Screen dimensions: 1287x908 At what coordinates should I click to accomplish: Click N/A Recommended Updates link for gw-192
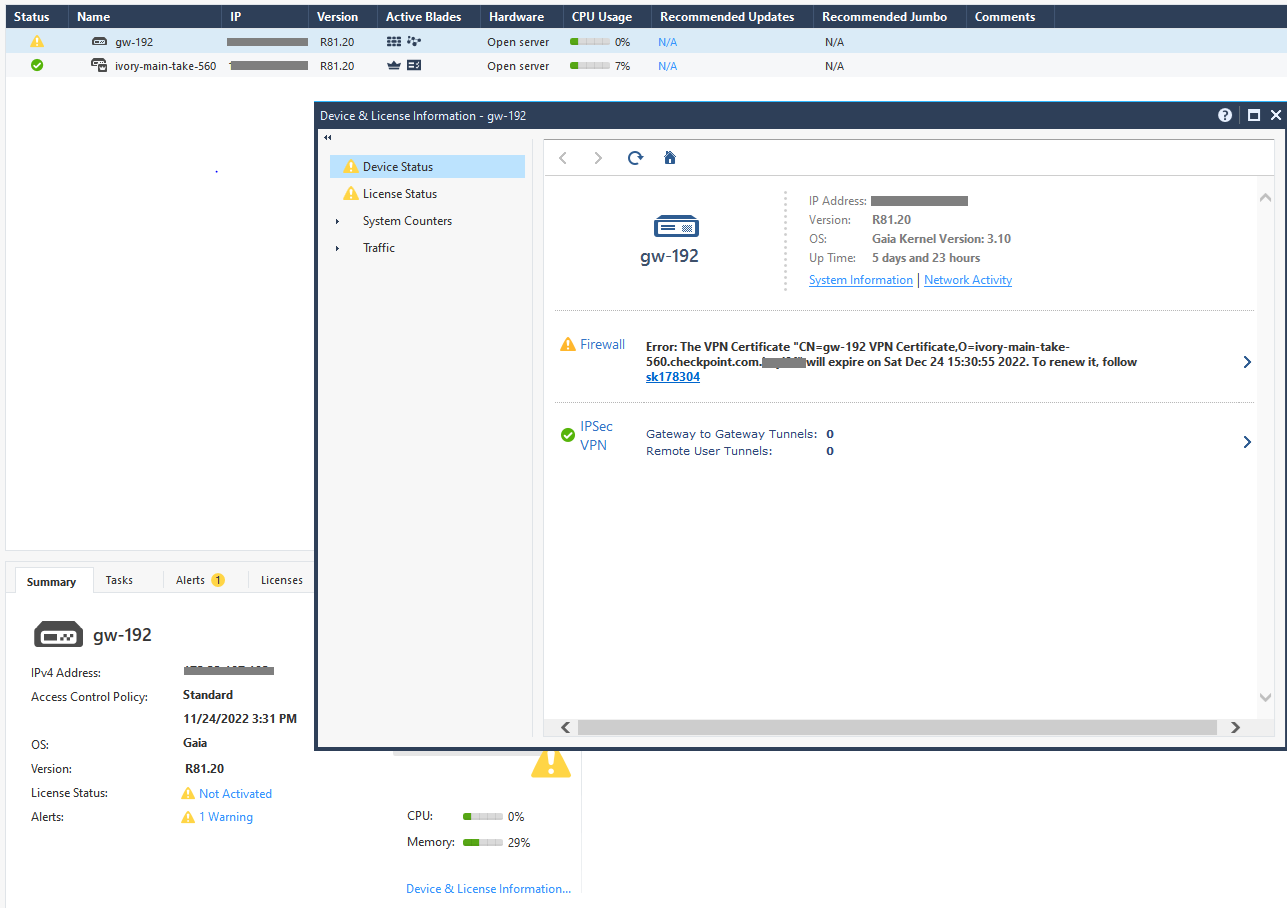click(x=667, y=42)
